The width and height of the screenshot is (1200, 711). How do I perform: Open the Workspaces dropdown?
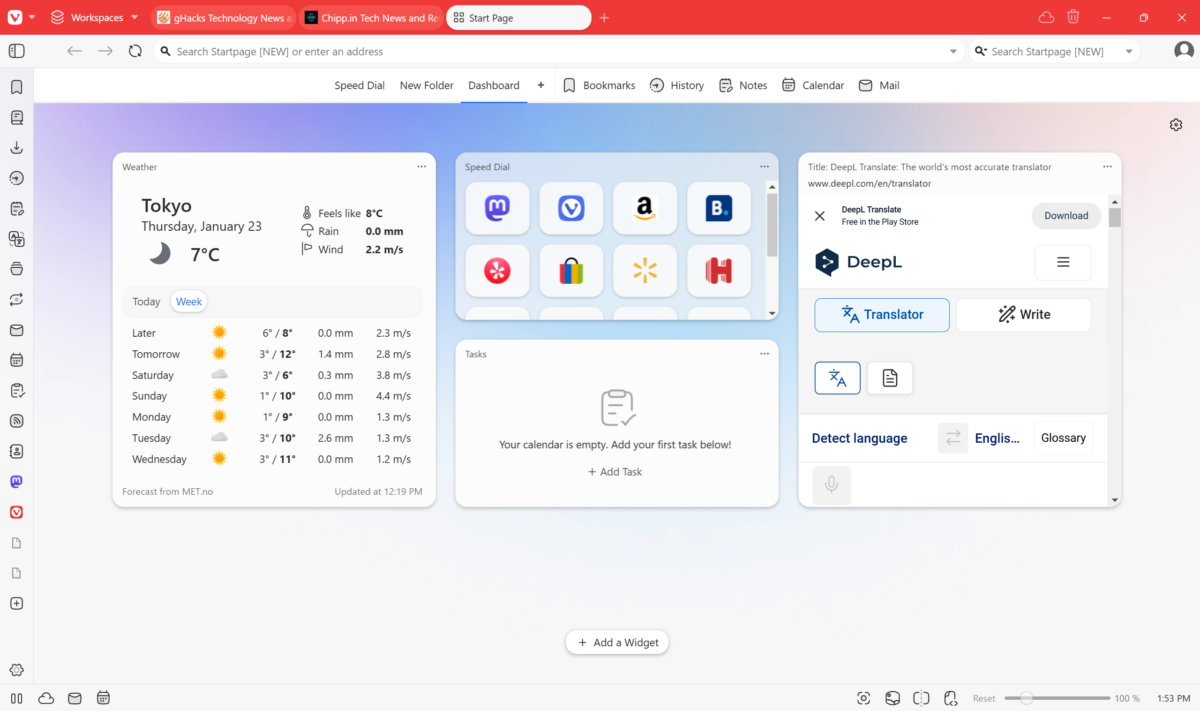tap(94, 17)
